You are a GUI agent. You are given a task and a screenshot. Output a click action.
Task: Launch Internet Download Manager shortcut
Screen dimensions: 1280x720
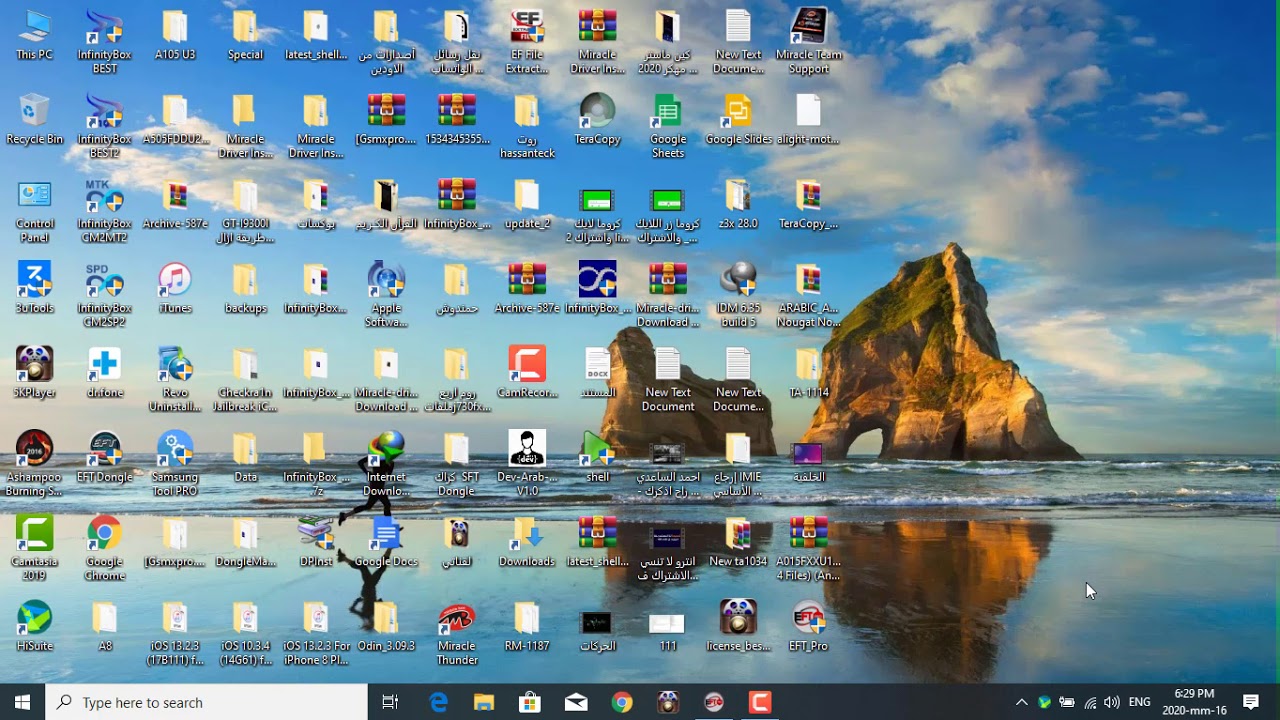pyautogui.click(x=386, y=464)
